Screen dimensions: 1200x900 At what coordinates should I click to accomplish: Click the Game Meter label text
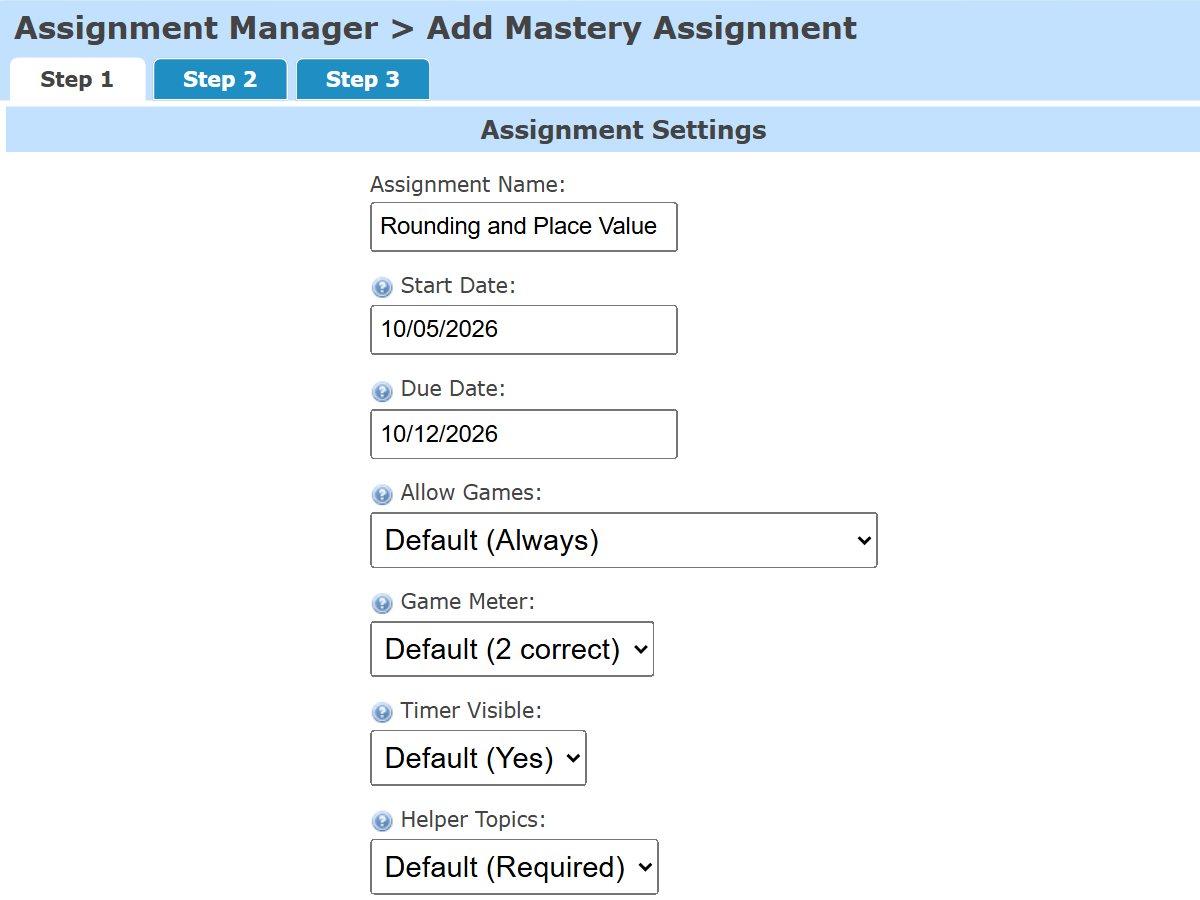tap(468, 602)
